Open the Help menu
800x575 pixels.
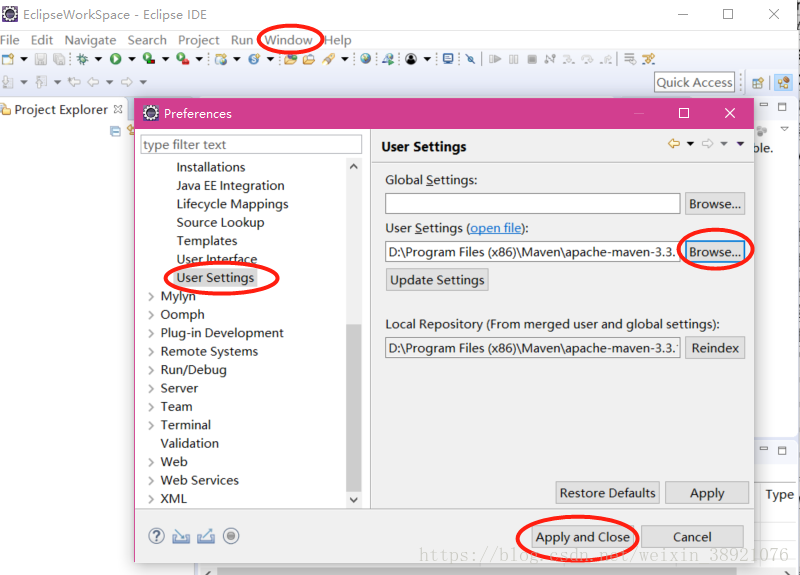338,40
